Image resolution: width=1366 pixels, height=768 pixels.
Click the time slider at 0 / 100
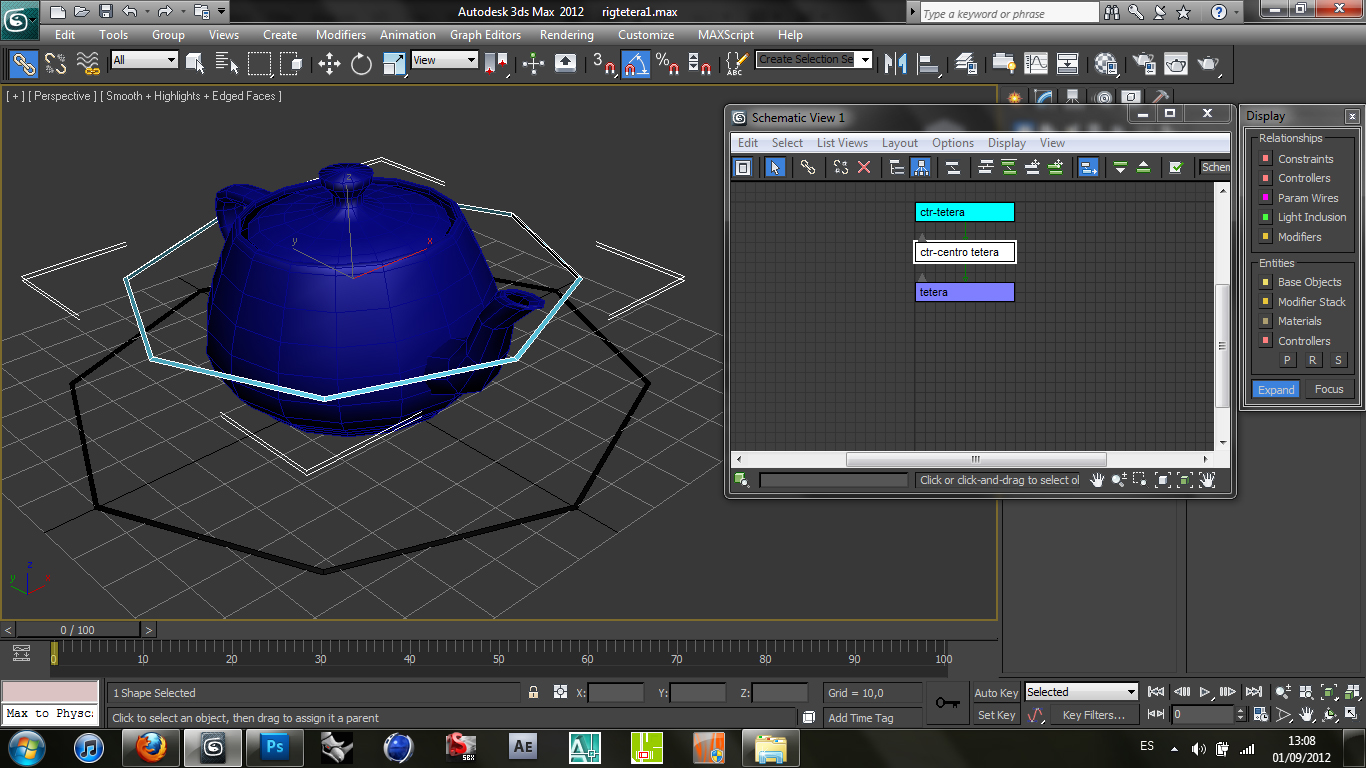point(77,630)
